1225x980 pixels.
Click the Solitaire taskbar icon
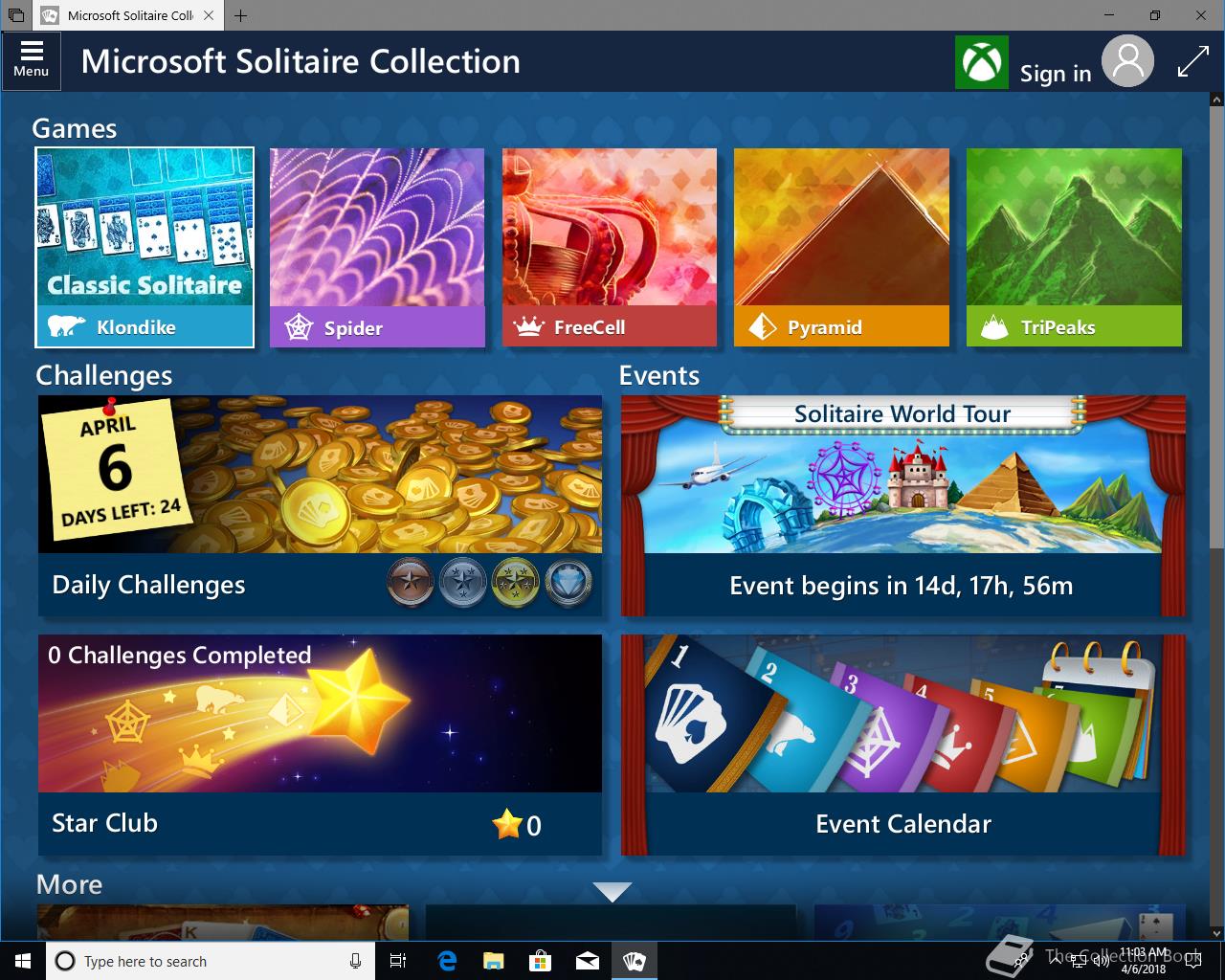(634, 961)
